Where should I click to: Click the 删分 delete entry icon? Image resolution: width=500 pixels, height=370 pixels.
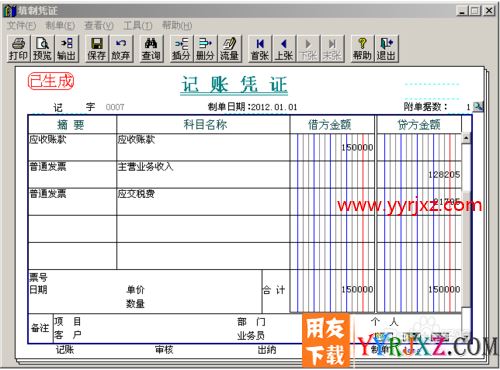pos(205,49)
